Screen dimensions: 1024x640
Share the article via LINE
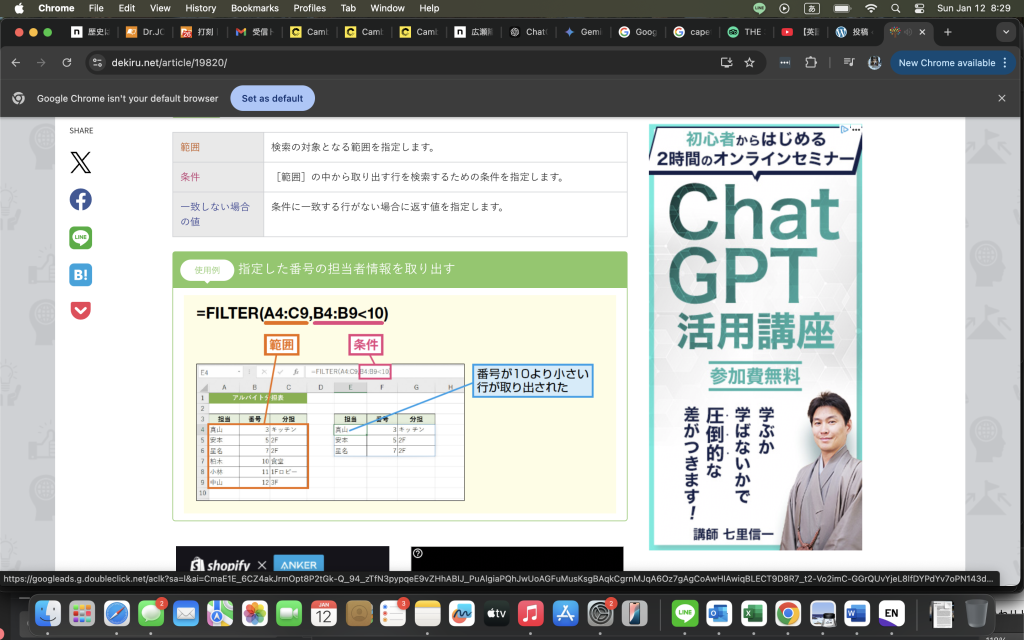coord(80,237)
